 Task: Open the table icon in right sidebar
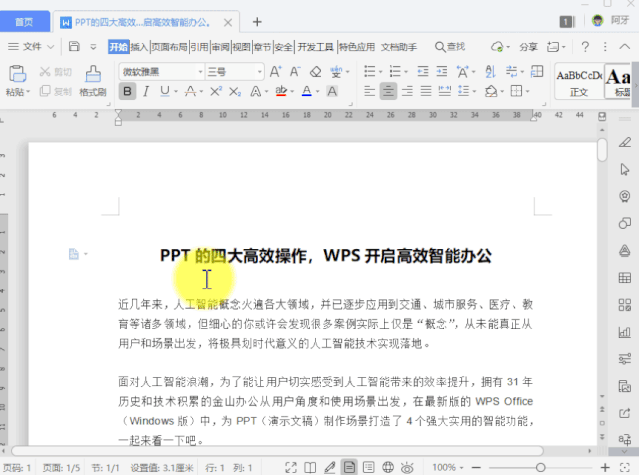pyautogui.click(x=625, y=278)
